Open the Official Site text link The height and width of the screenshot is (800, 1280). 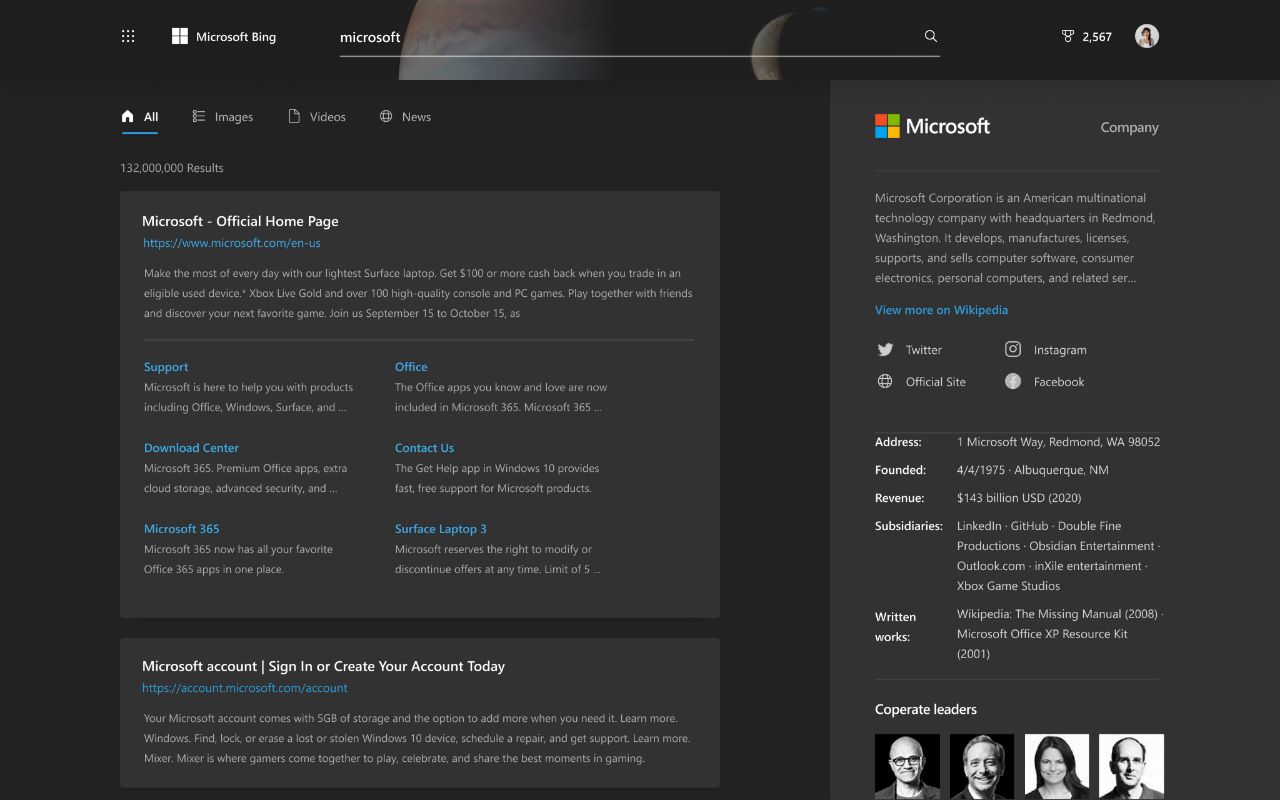point(936,382)
